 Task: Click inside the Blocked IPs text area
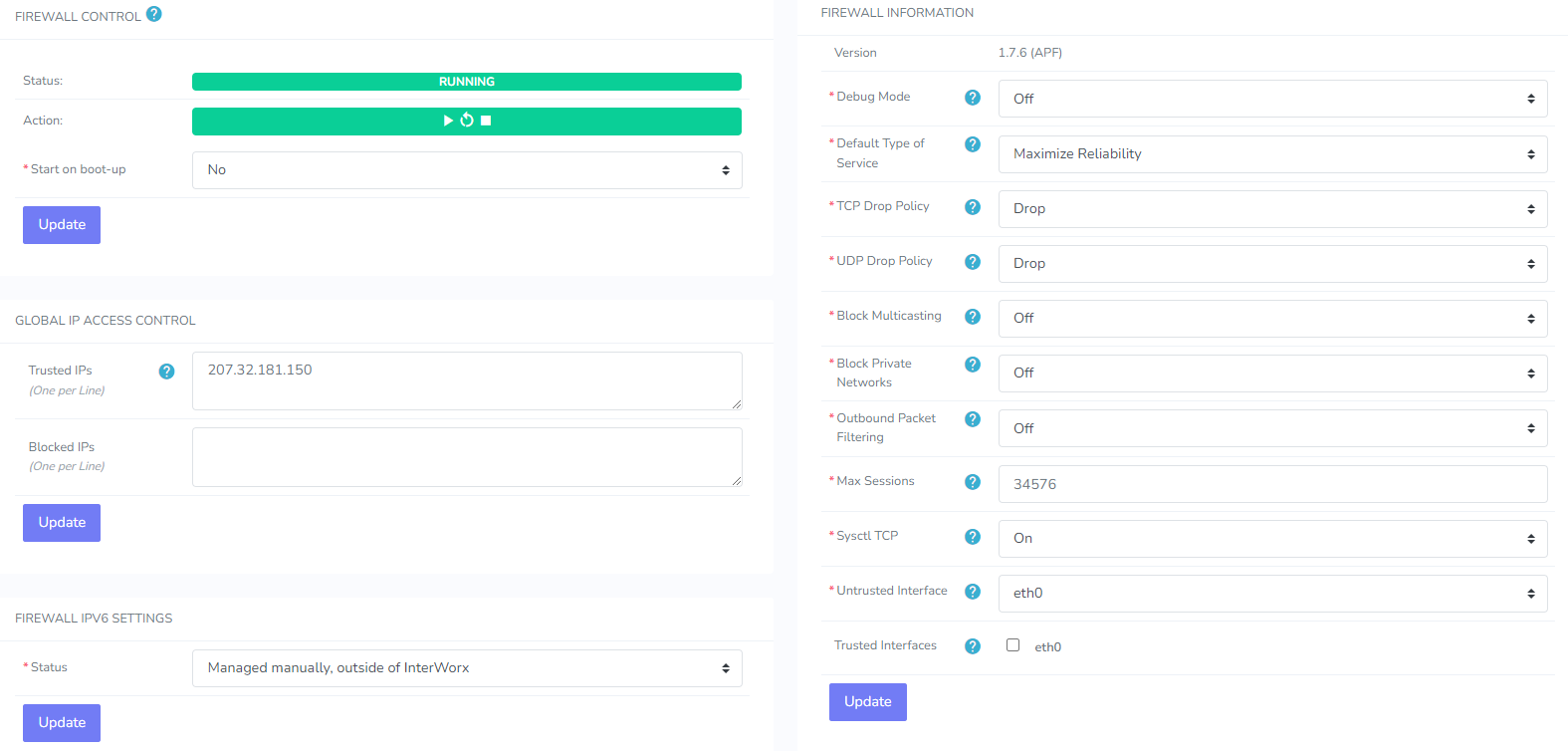pos(466,457)
